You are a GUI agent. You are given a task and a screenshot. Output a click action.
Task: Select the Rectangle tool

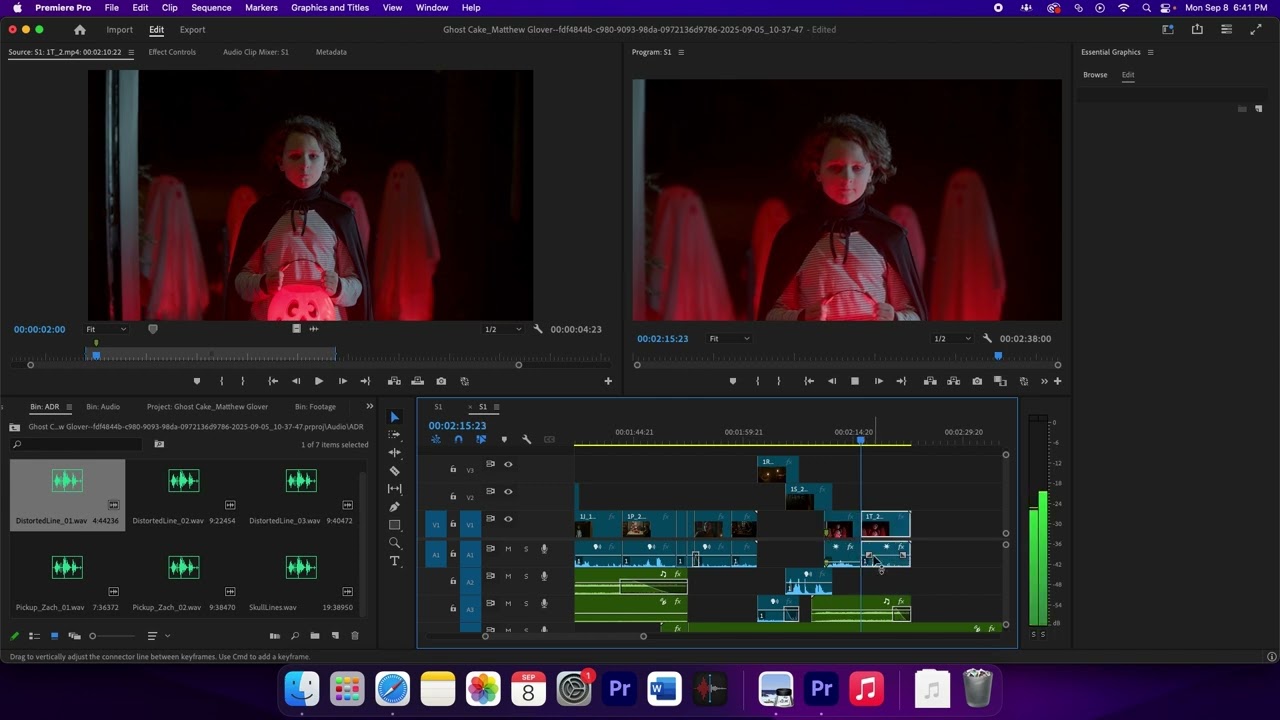tap(394, 525)
